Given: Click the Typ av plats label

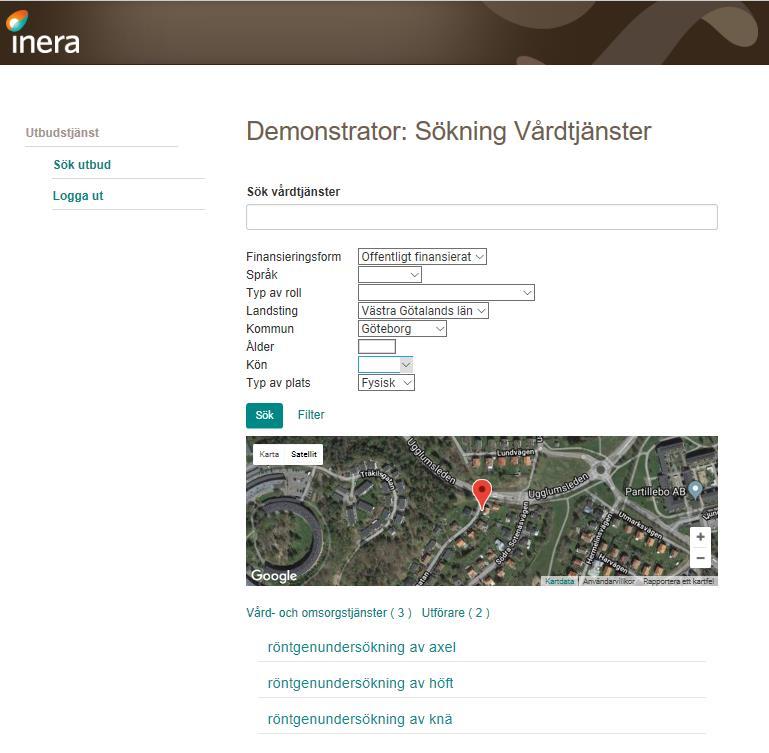Looking at the screenshot, I should click(x=278, y=383).
